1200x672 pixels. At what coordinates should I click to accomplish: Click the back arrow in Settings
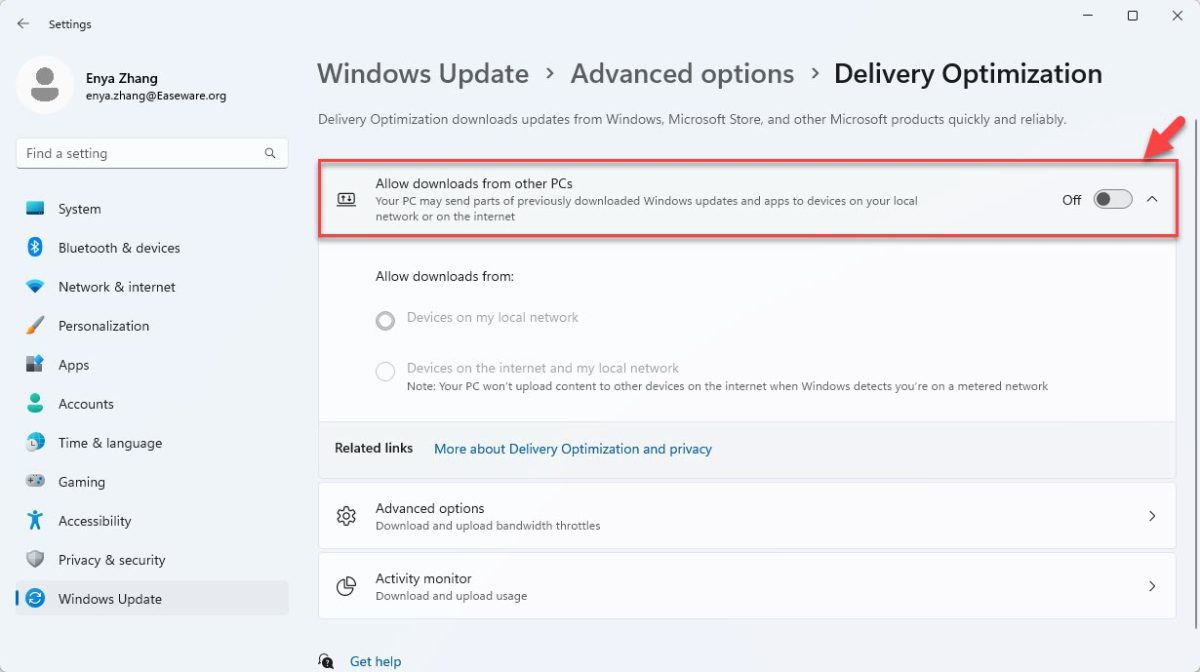click(22, 23)
